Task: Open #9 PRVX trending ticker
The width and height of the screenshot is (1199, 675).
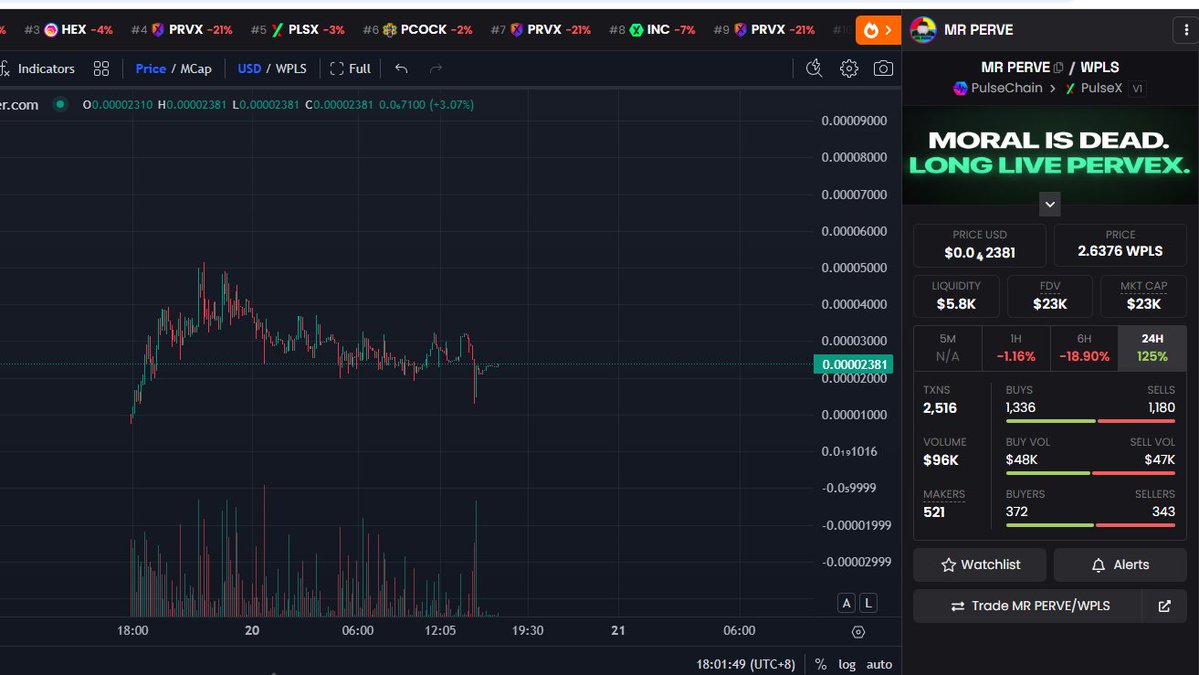Action: [x=764, y=30]
